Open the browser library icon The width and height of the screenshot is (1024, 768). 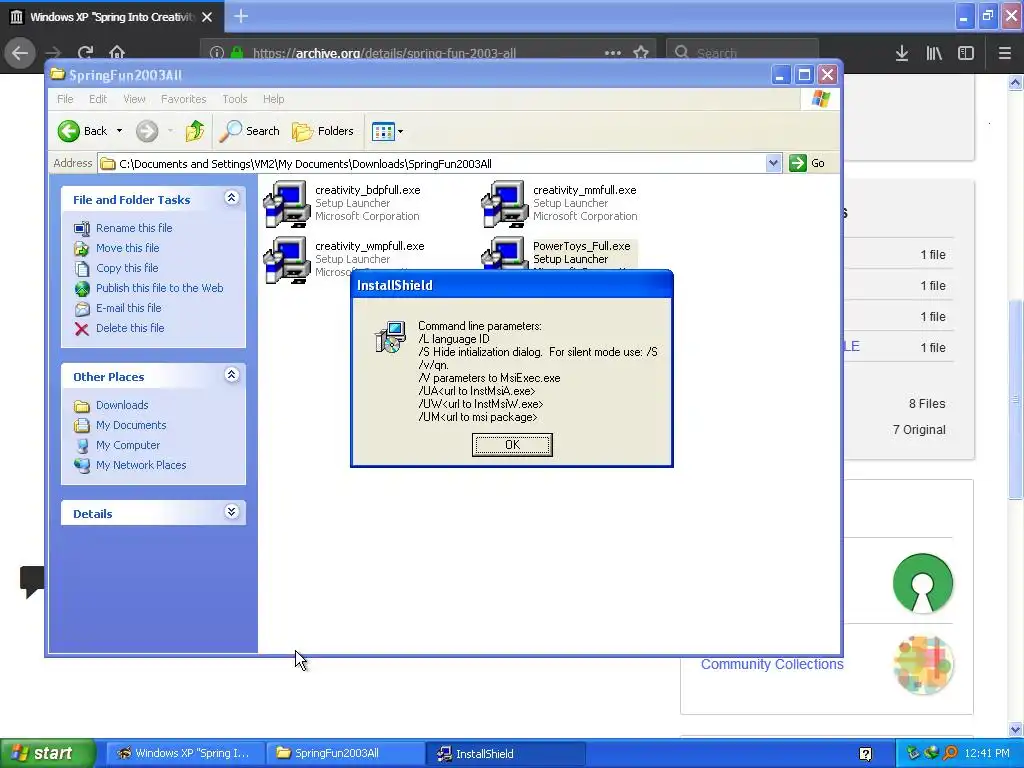click(934, 53)
